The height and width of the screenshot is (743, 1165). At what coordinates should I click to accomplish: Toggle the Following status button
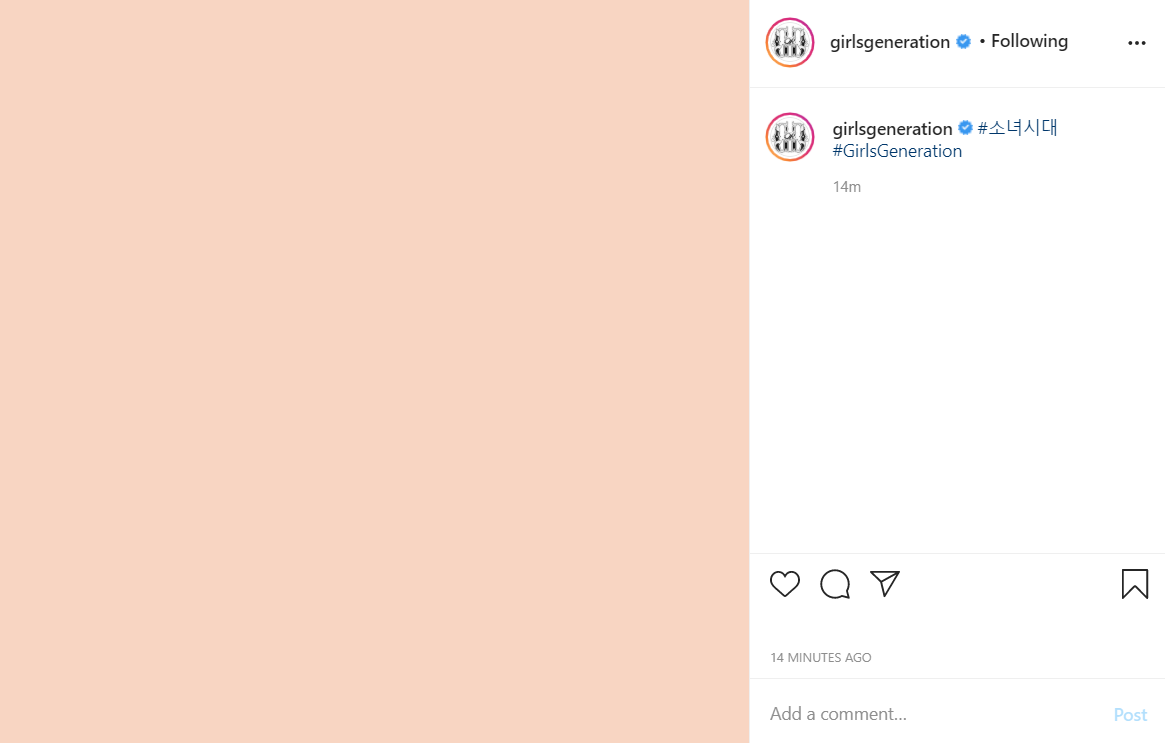1029,42
